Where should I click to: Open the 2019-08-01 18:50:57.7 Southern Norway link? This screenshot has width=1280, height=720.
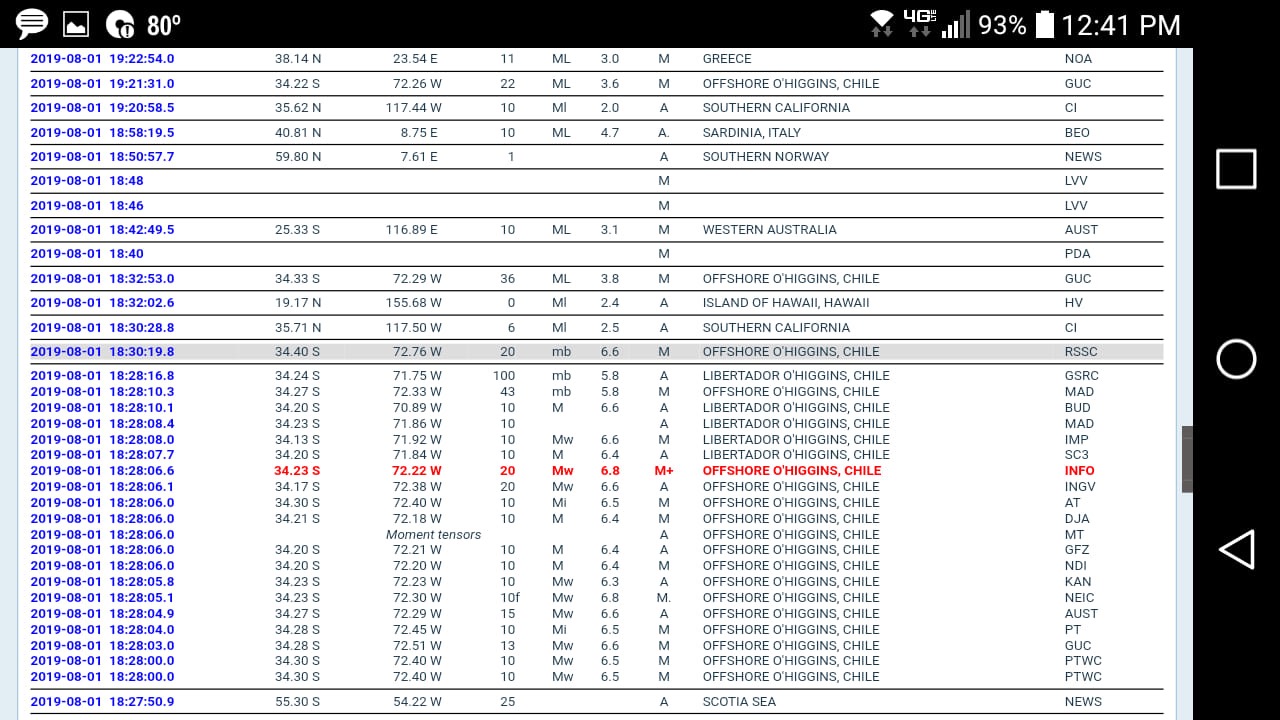click(102, 157)
